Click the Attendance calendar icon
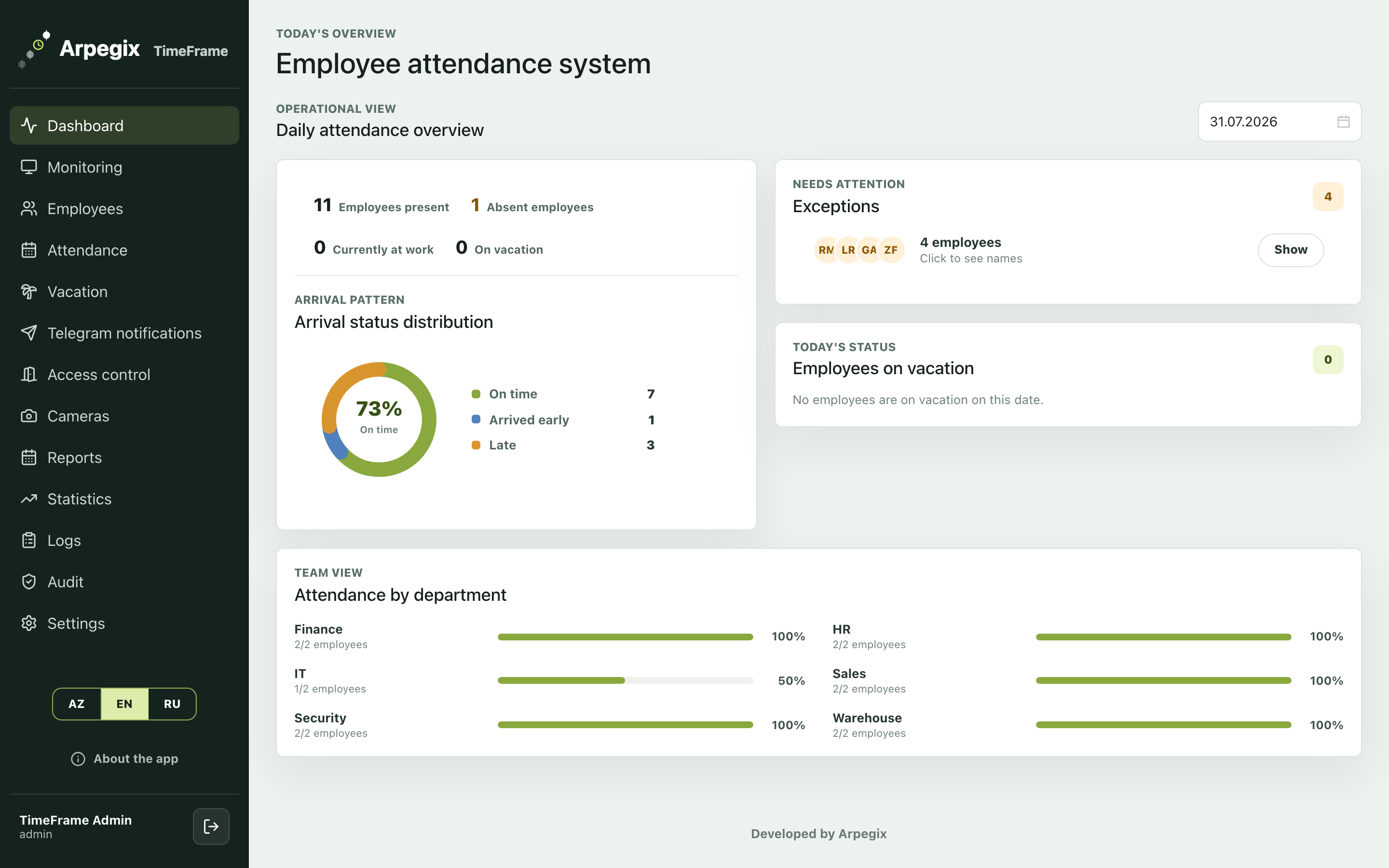1389x868 pixels. [x=29, y=250]
